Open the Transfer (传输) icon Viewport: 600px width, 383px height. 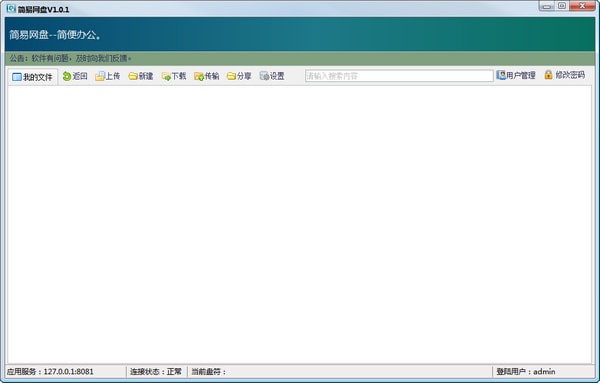[199, 76]
